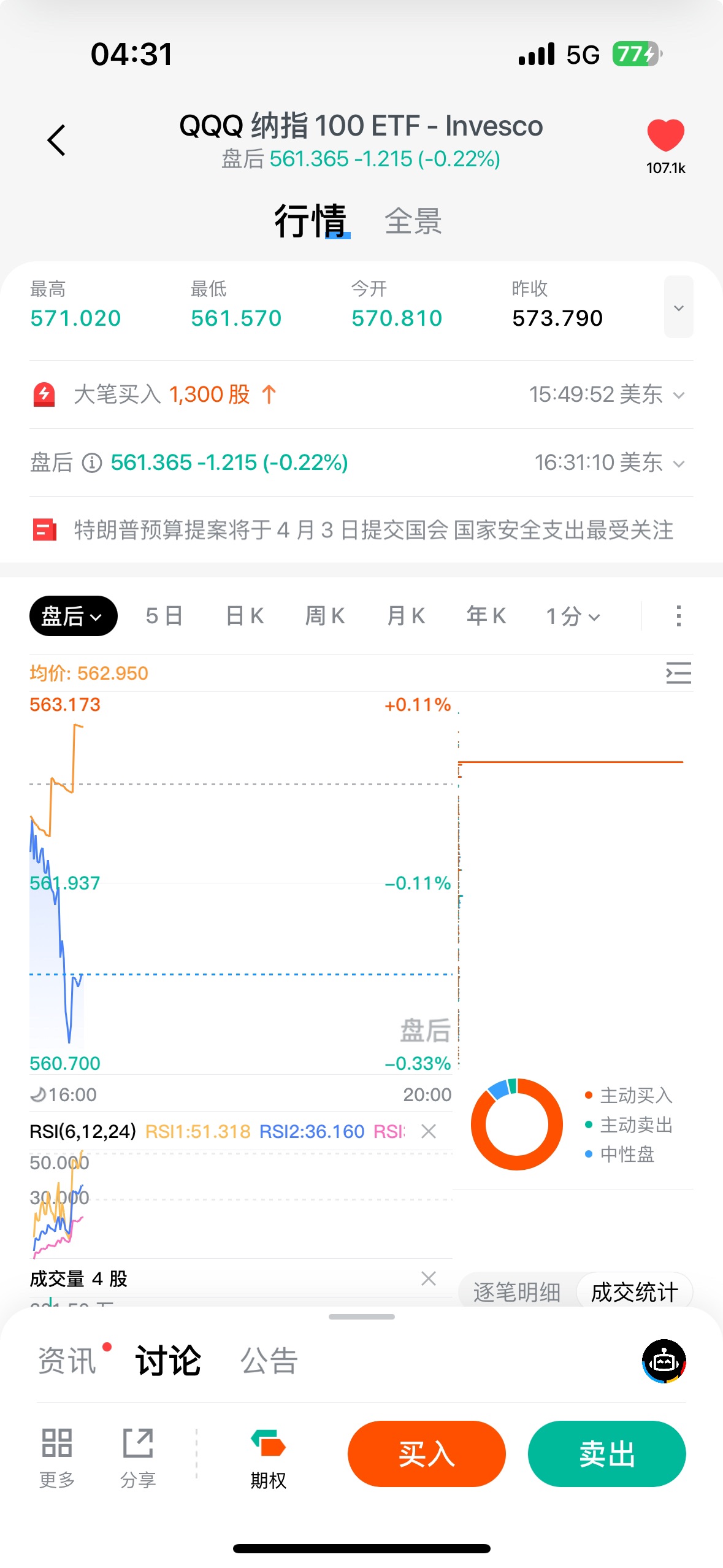Switch to 逐笔明细 view
Screen dimensions: 723x1568
(517, 1291)
